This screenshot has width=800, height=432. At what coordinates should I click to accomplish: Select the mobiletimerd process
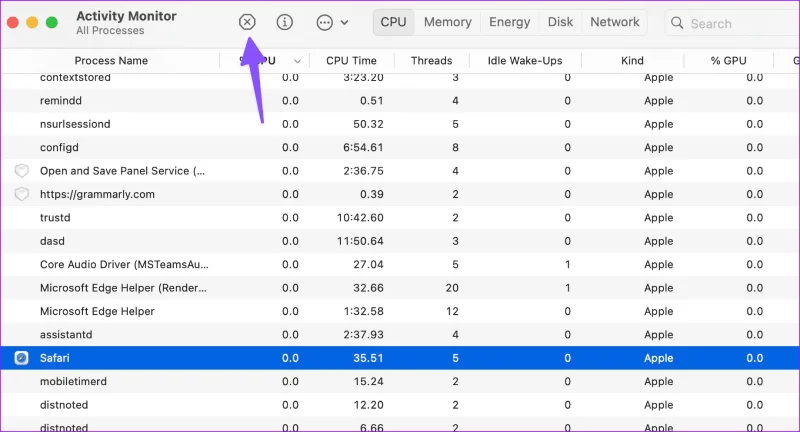pyautogui.click(x=400, y=382)
